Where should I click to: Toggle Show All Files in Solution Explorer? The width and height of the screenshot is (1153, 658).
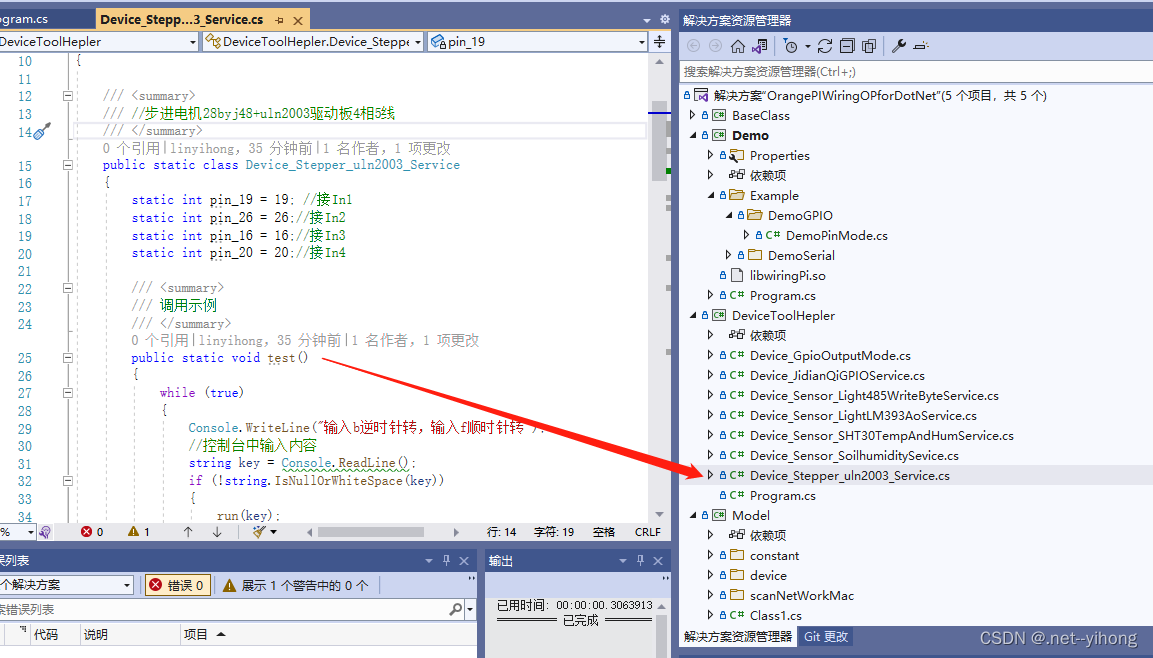pyautogui.click(x=868, y=46)
